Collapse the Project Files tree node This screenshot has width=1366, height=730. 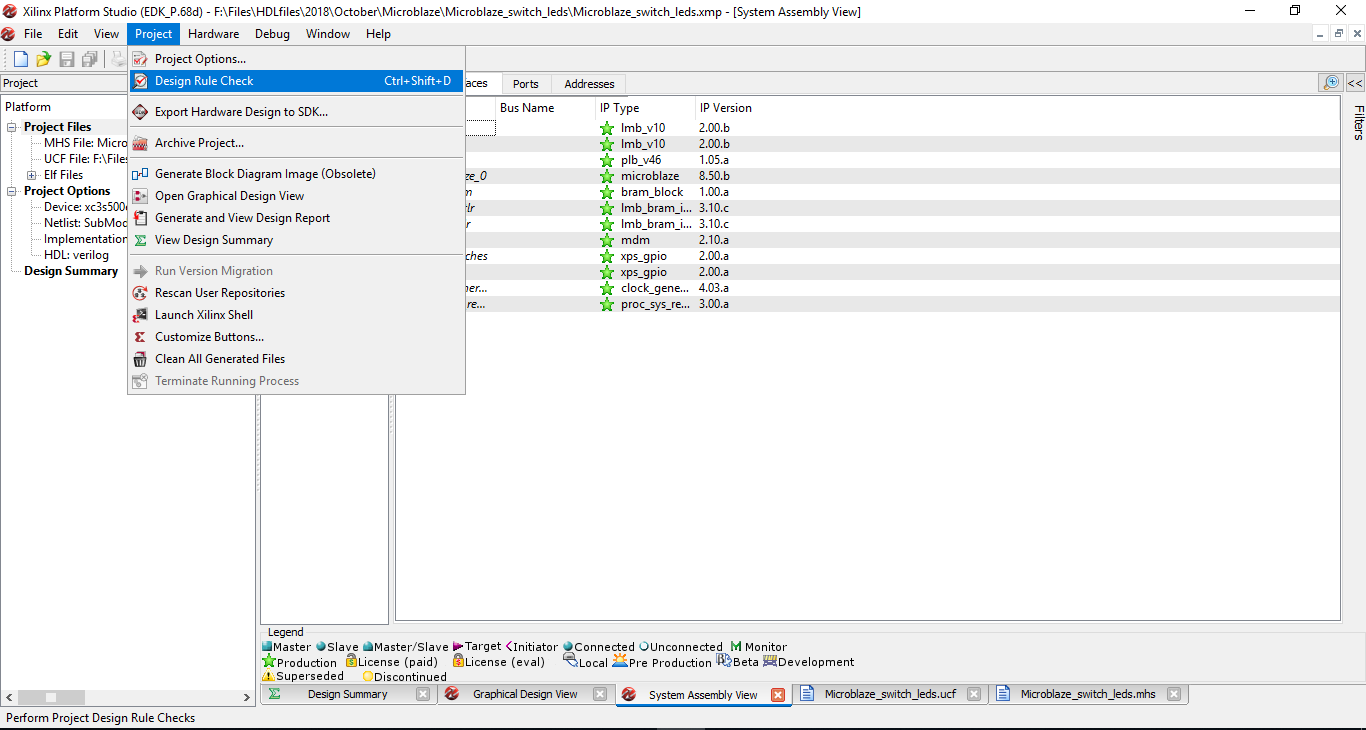tap(13, 127)
